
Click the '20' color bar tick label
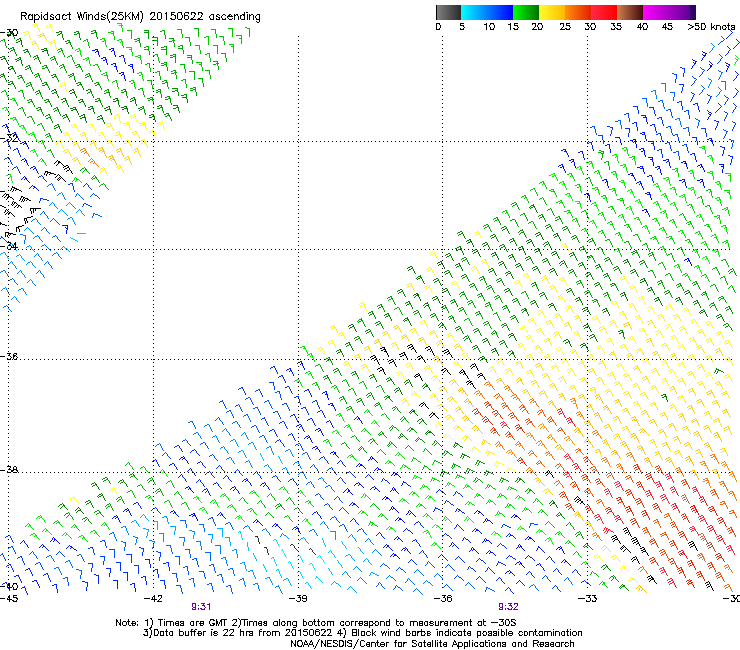[x=537, y=27]
